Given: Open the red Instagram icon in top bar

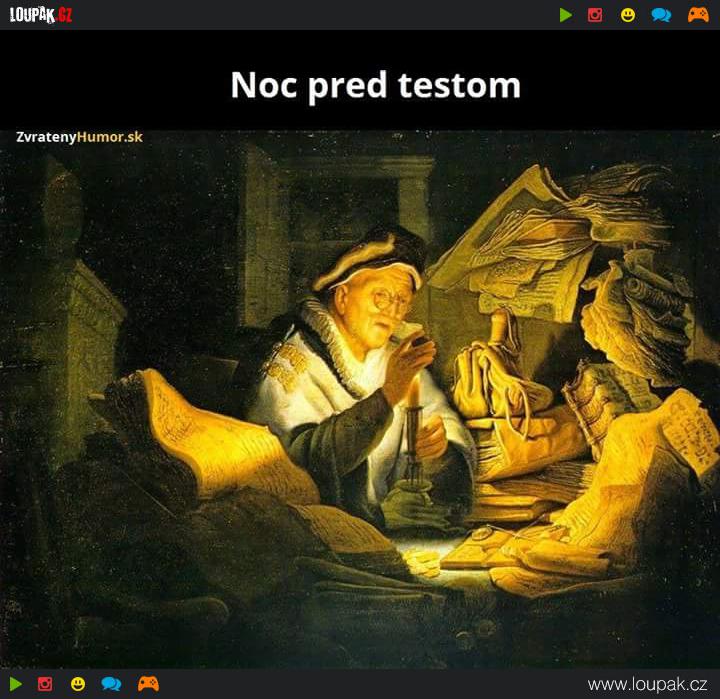Looking at the screenshot, I should coord(595,15).
